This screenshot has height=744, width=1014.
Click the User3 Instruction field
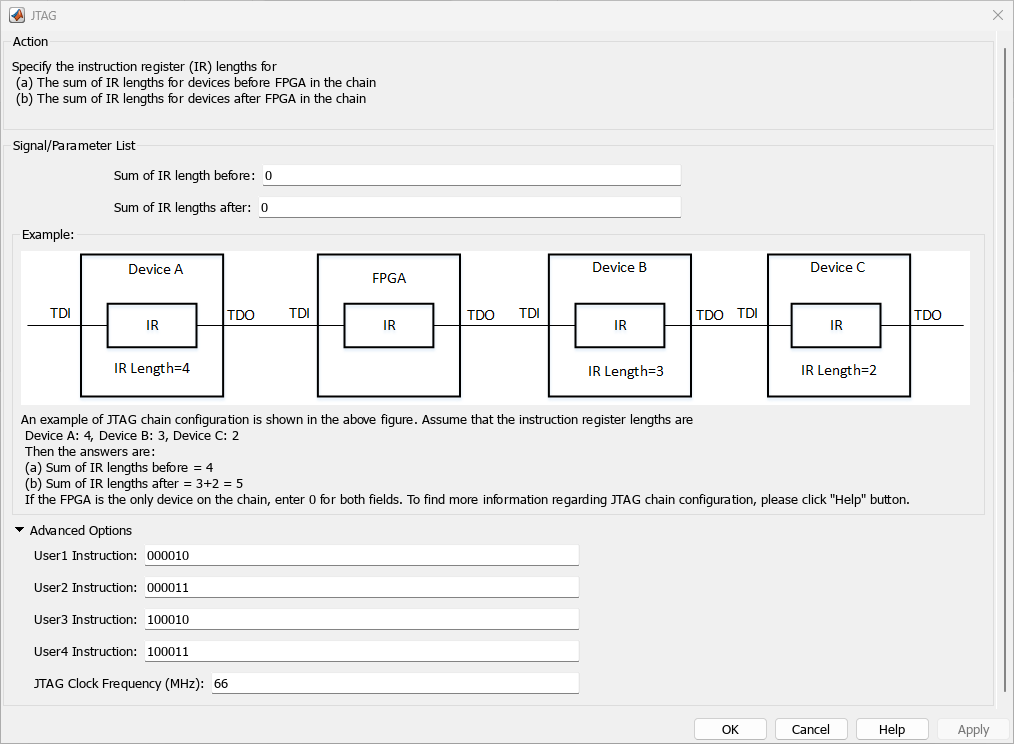pos(362,619)
